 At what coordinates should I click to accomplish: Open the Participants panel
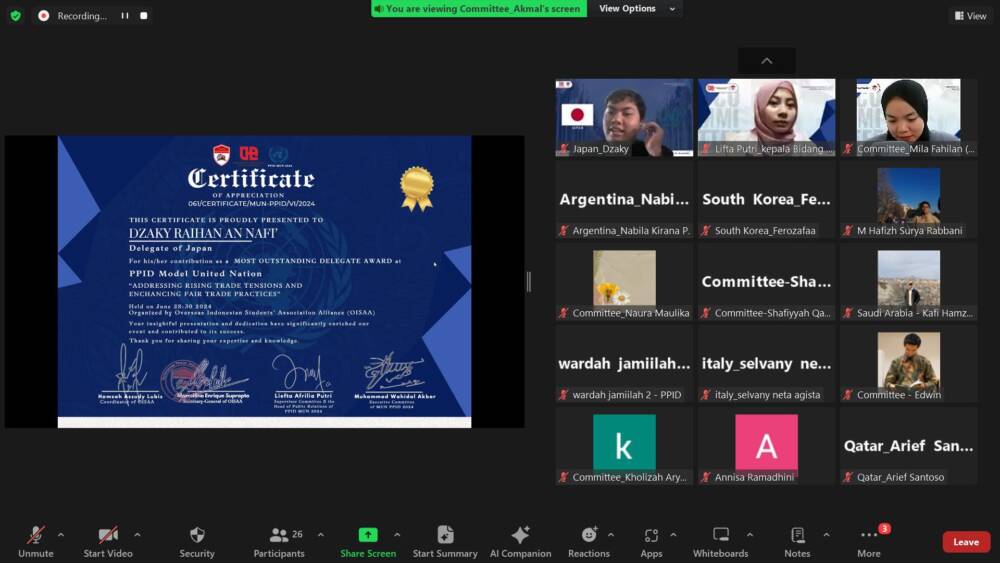pyautogui.click(x=279, y=536)
